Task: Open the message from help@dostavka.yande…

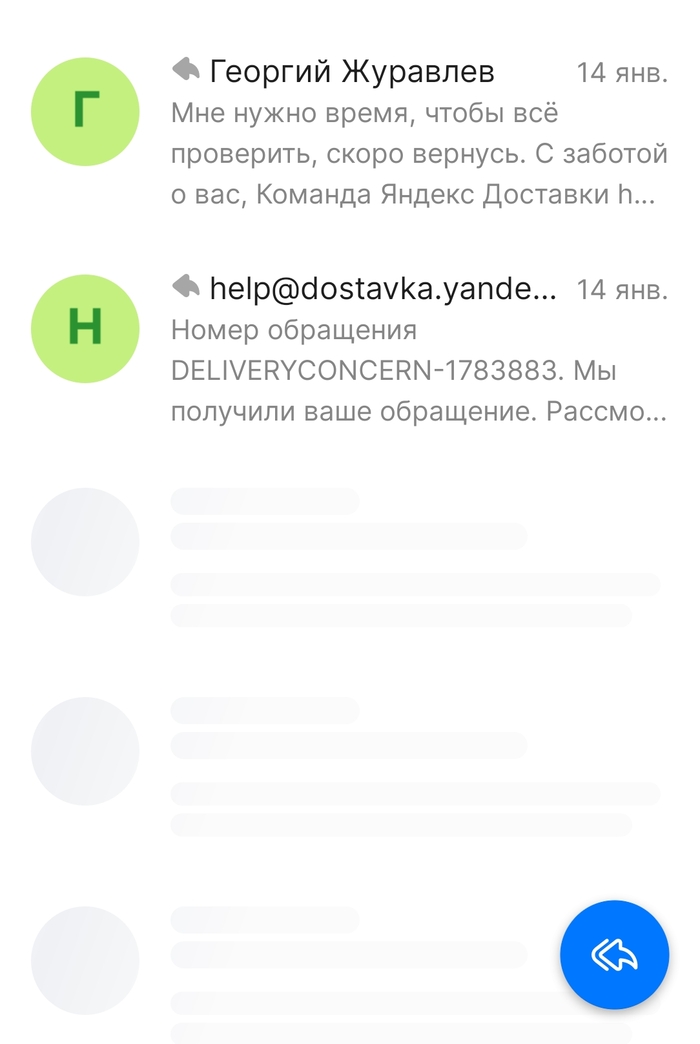Action: coord(350,350)
